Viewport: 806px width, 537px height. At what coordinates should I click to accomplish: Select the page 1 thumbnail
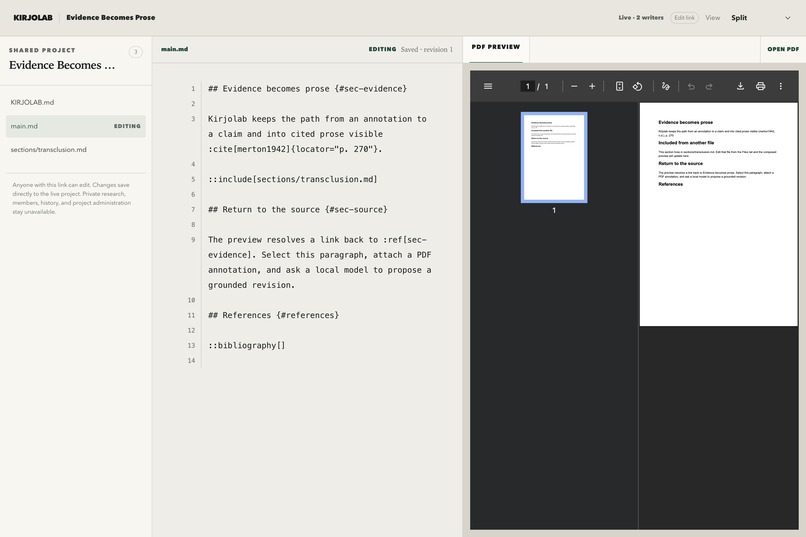pyautogui.click(x=554, y=157)
